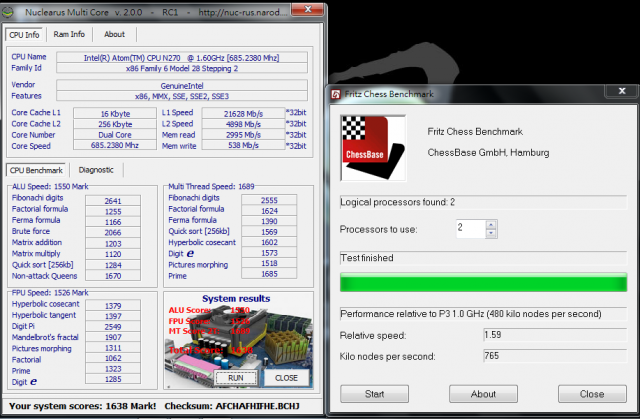Click the green test progress bar
The height and width of the screenshot is (419, 640).
pos(483,282)
